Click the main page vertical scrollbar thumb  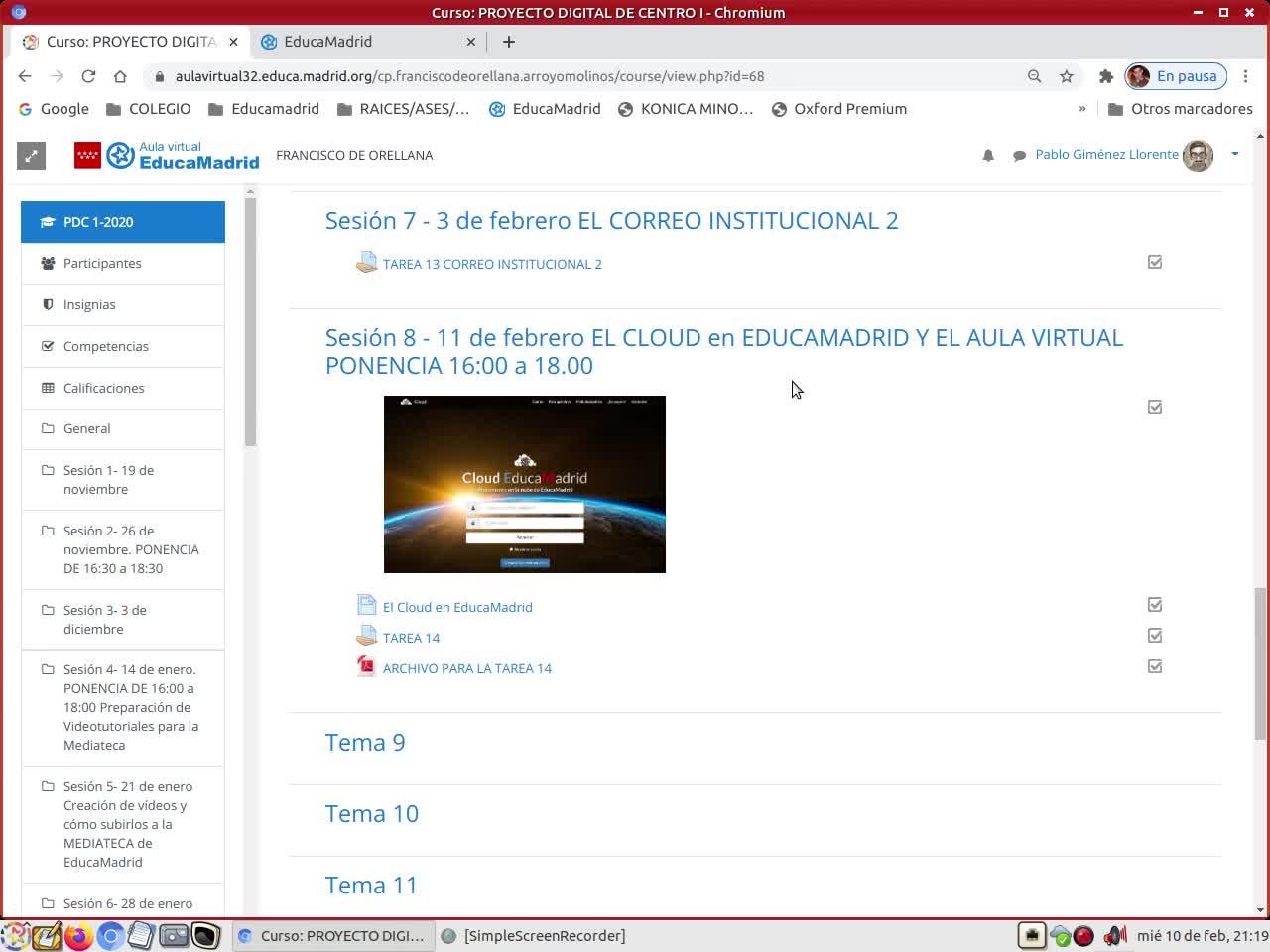pyautogui.click(x=1260, y=664)
